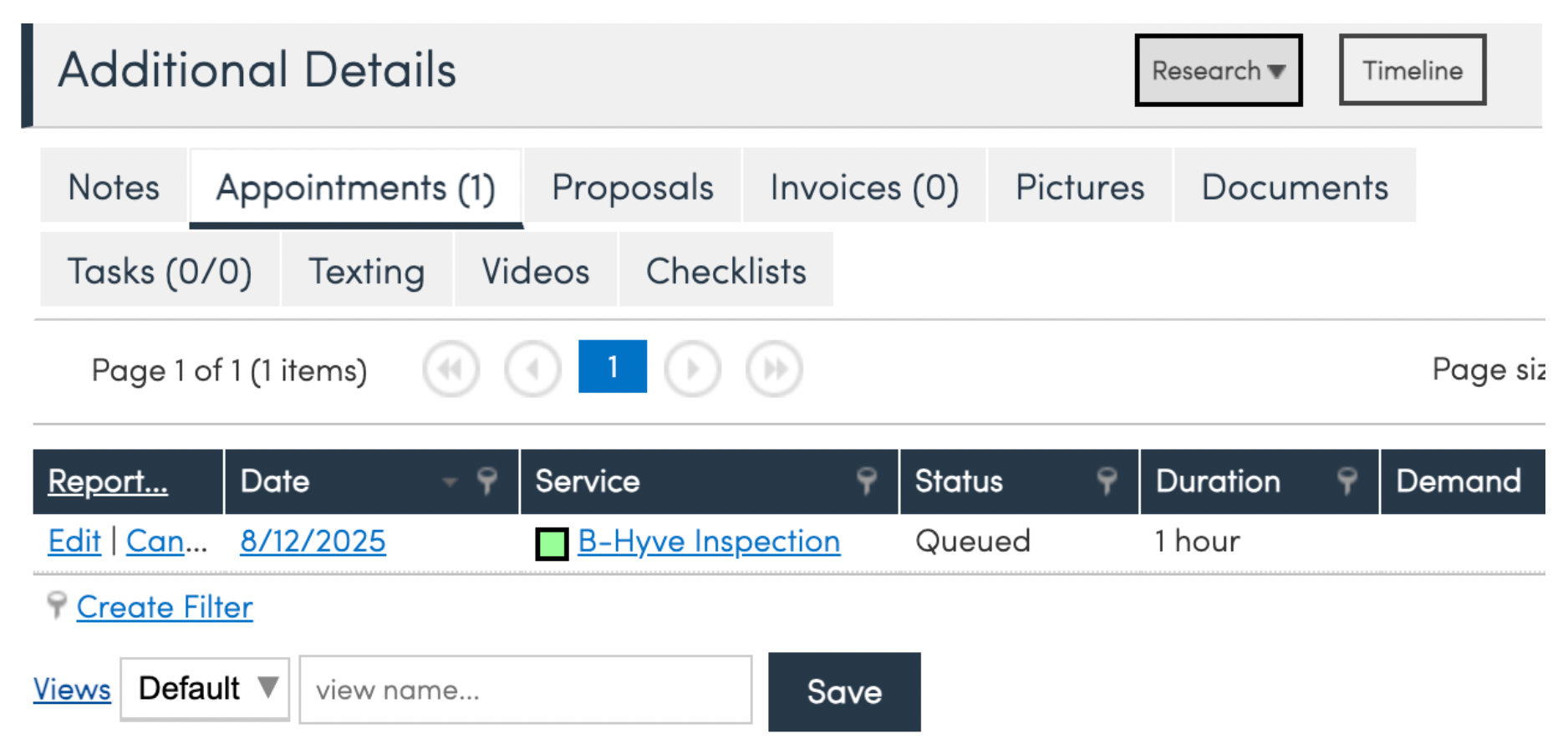Open the Duration column filter pin
This screenshot has width=1568, height=739.
1347,481
